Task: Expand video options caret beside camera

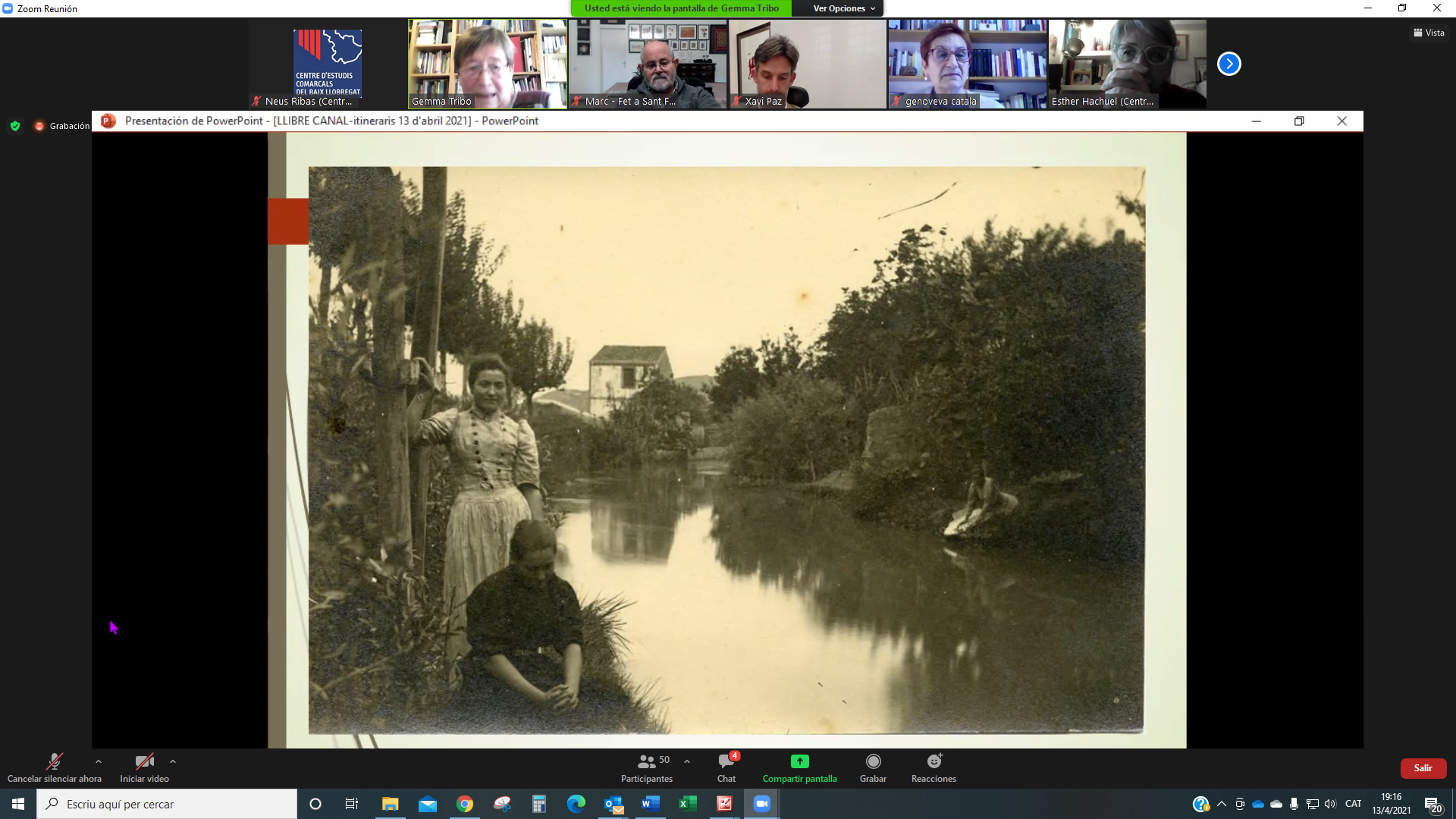Action: (x=173, y=761)
